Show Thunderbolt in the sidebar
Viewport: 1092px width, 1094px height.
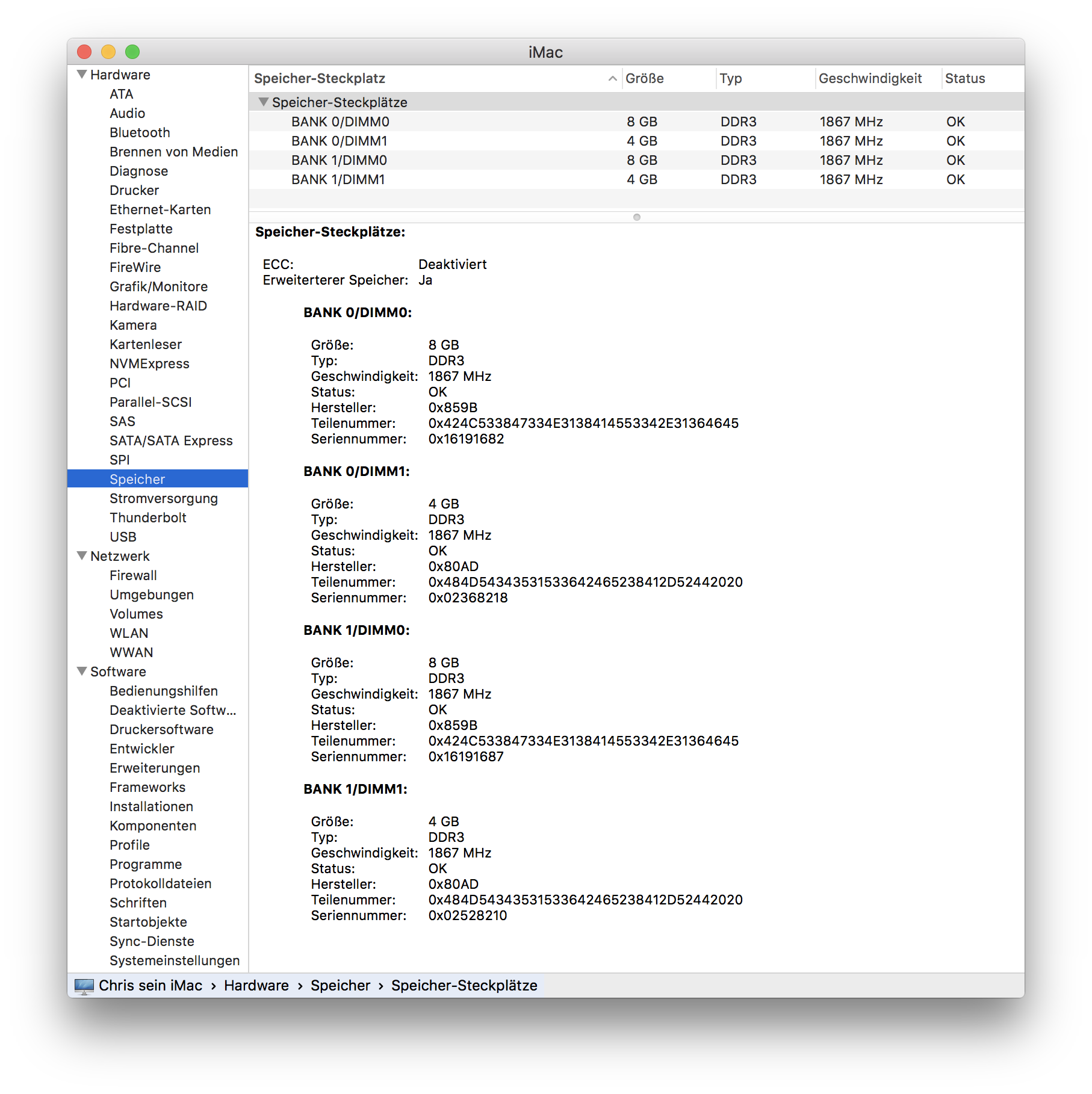click(148, 518)
